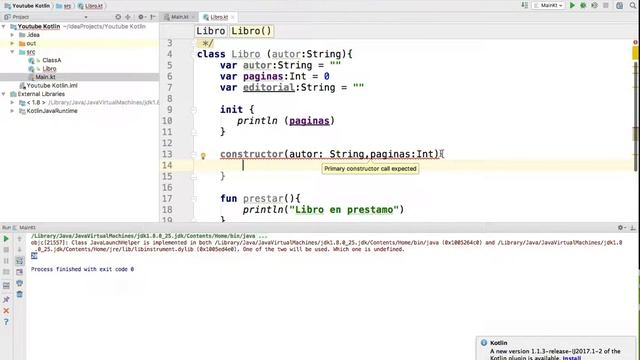Screen dimensions: 640x360
Task: Expand the .idea folder arrow
Action: (x=12, y=35)
